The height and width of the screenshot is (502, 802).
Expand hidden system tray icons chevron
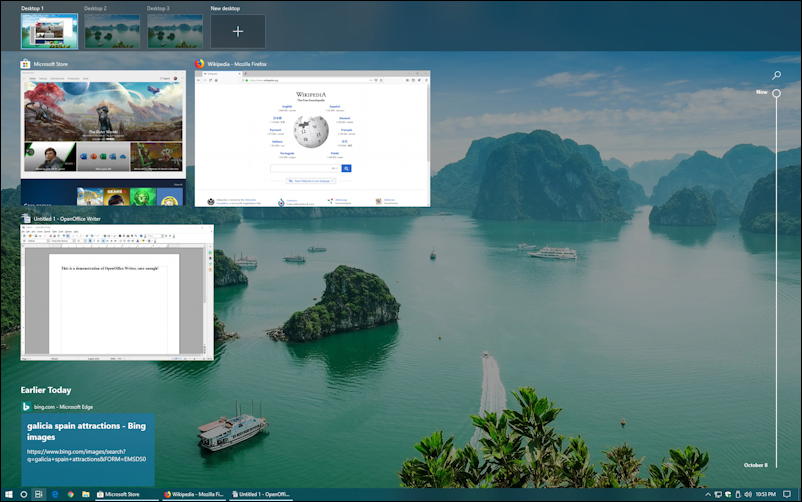(708, 494)
